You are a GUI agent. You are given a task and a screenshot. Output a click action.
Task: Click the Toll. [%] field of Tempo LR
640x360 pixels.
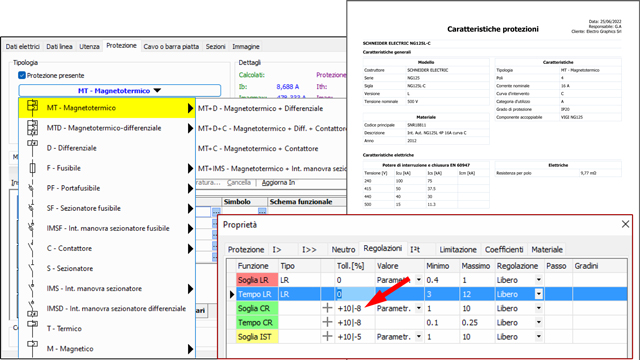pos(355,294)
